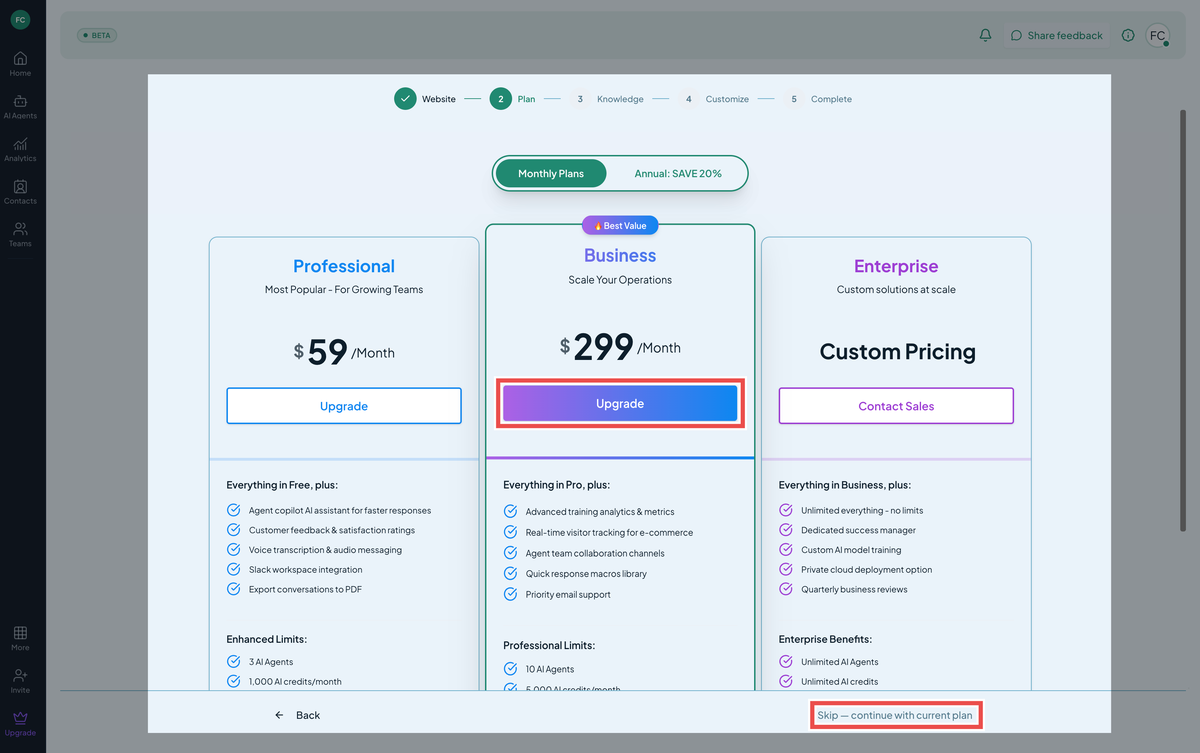Click the Unlimited AI Agents text
Viewport: 1200px width, 753px height.
click(840, 662)
